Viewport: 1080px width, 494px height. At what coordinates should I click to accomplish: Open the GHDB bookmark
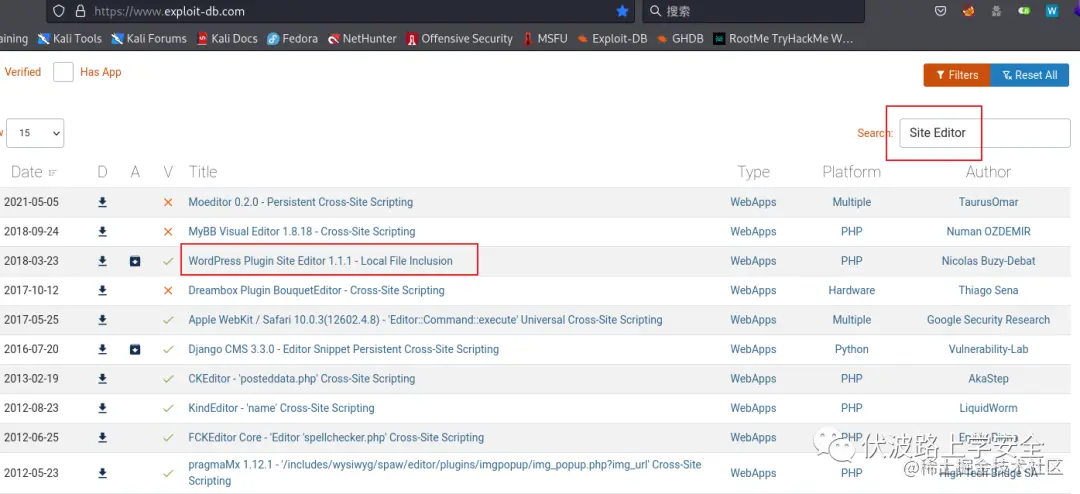tap(681, 39)
